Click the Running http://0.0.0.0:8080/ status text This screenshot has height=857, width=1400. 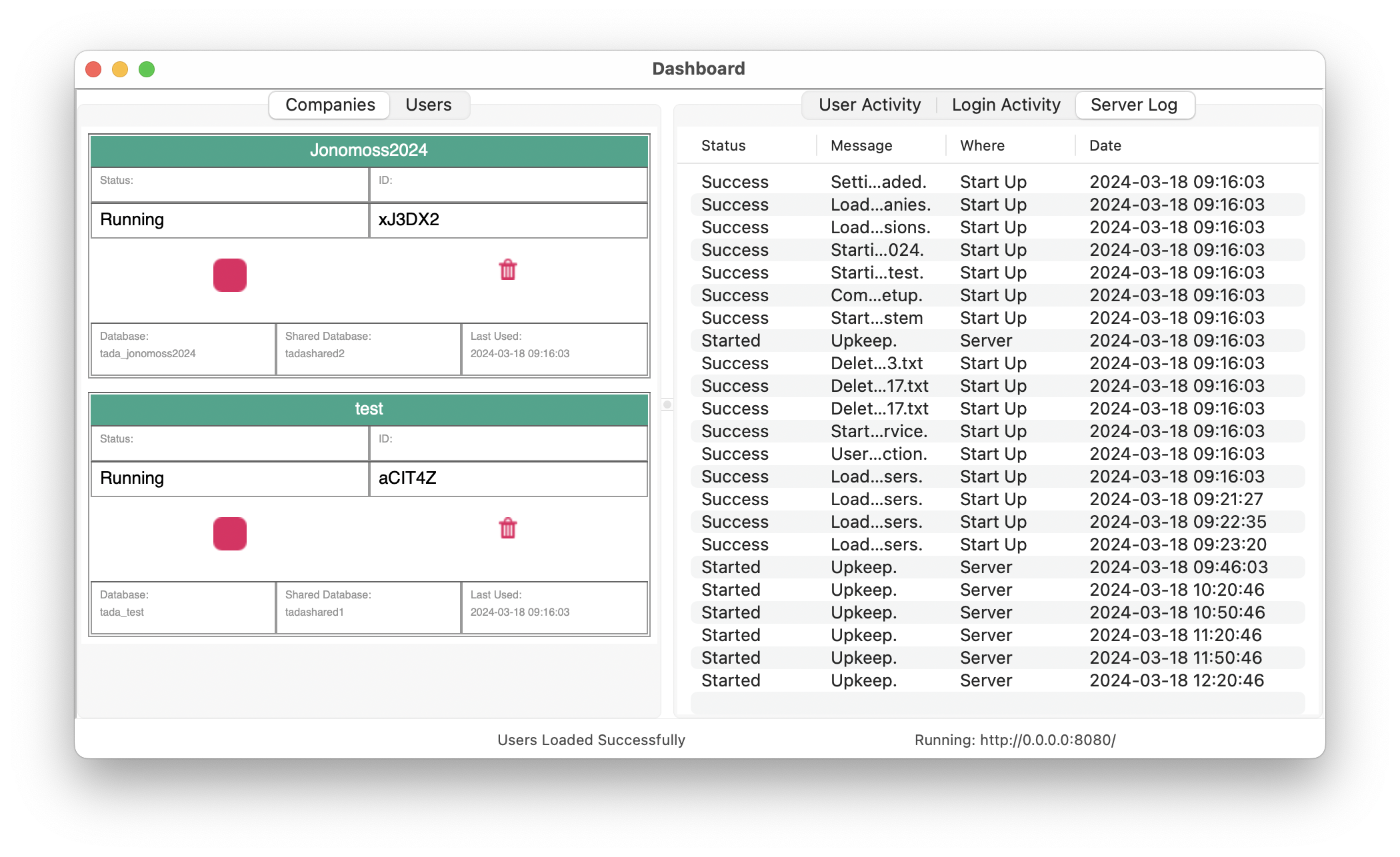pyautogui.click(x=1015, y=740)
